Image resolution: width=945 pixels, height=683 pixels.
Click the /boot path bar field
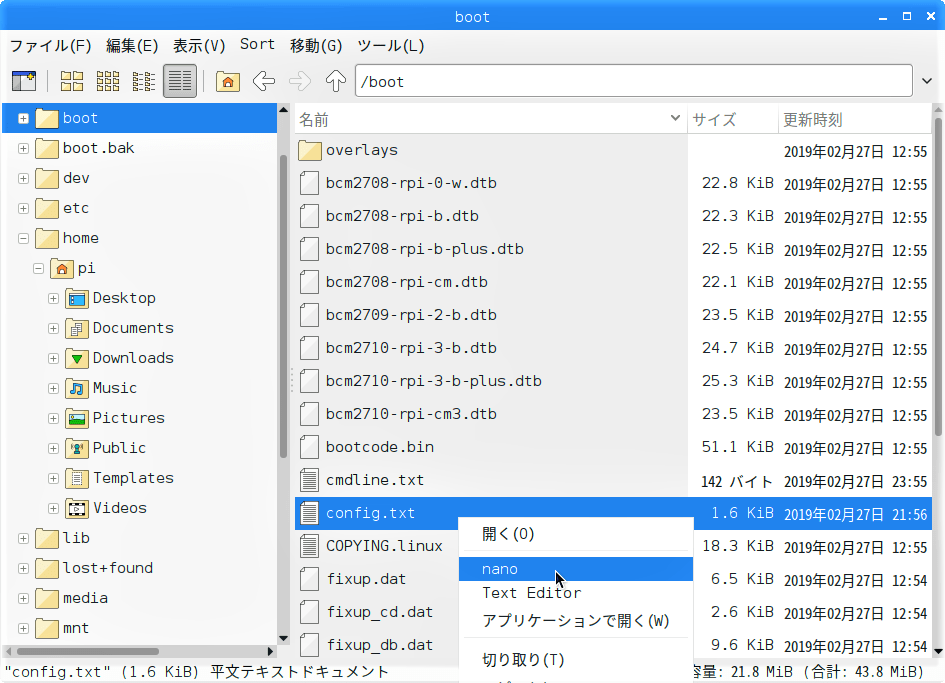633,81
